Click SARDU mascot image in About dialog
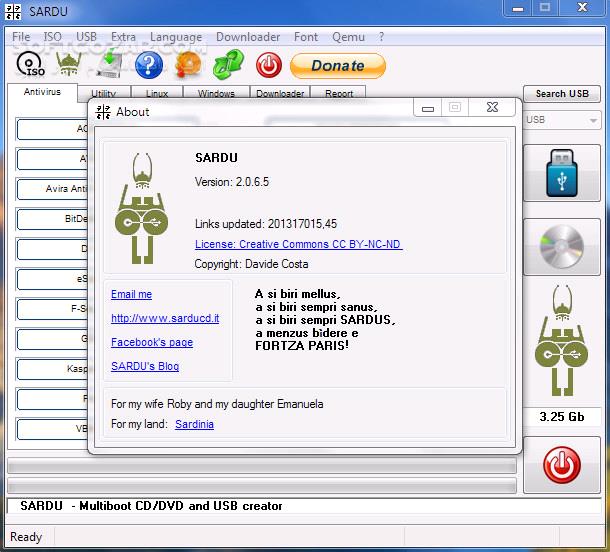This screenshot has width=610, height=552. click(x=142, y=208)
